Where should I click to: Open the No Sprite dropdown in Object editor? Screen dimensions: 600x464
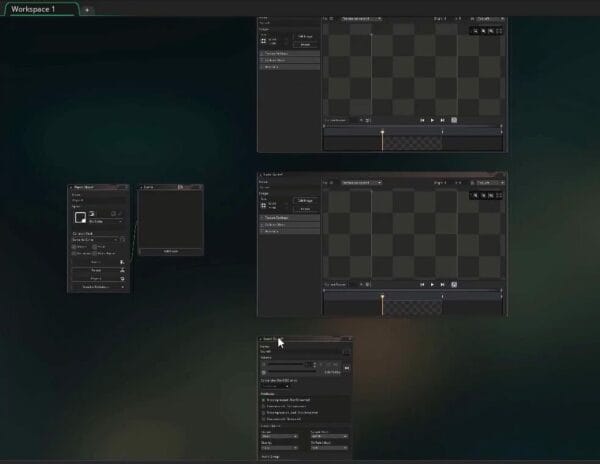[106, 221]
